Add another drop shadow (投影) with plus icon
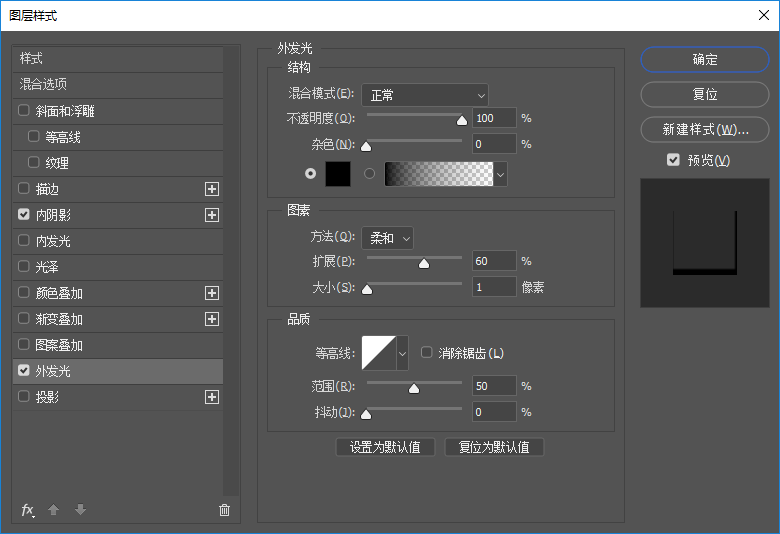The height and width of the screenshot is (534, 780). (x=212, y=397)
